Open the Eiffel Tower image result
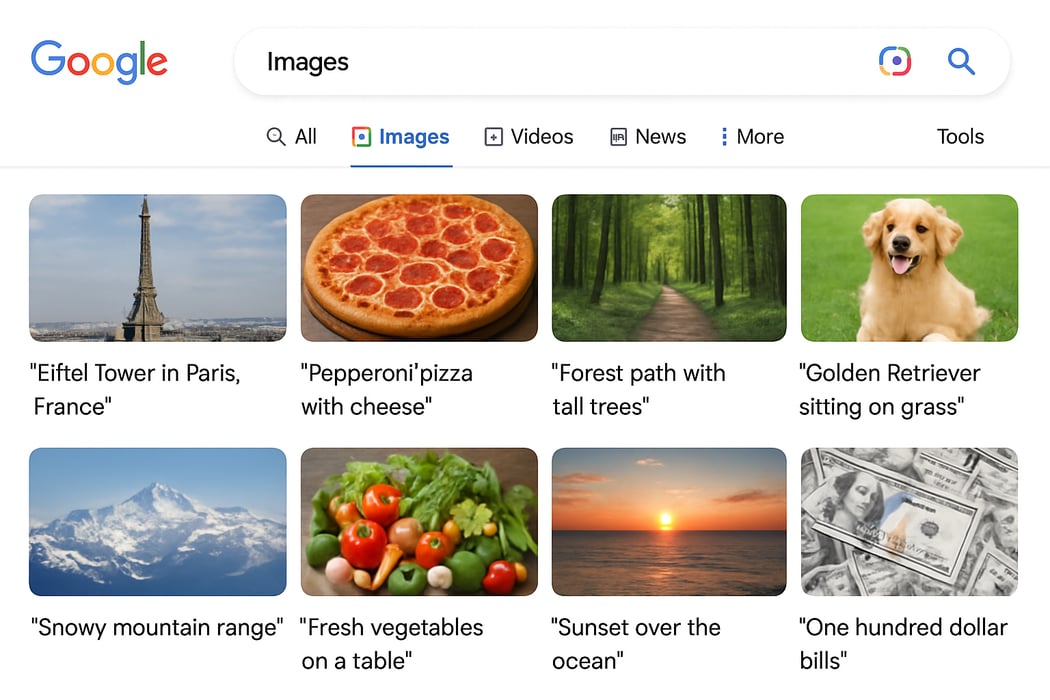Screen dimensions: 1050x700 click(x=157, y=267)
